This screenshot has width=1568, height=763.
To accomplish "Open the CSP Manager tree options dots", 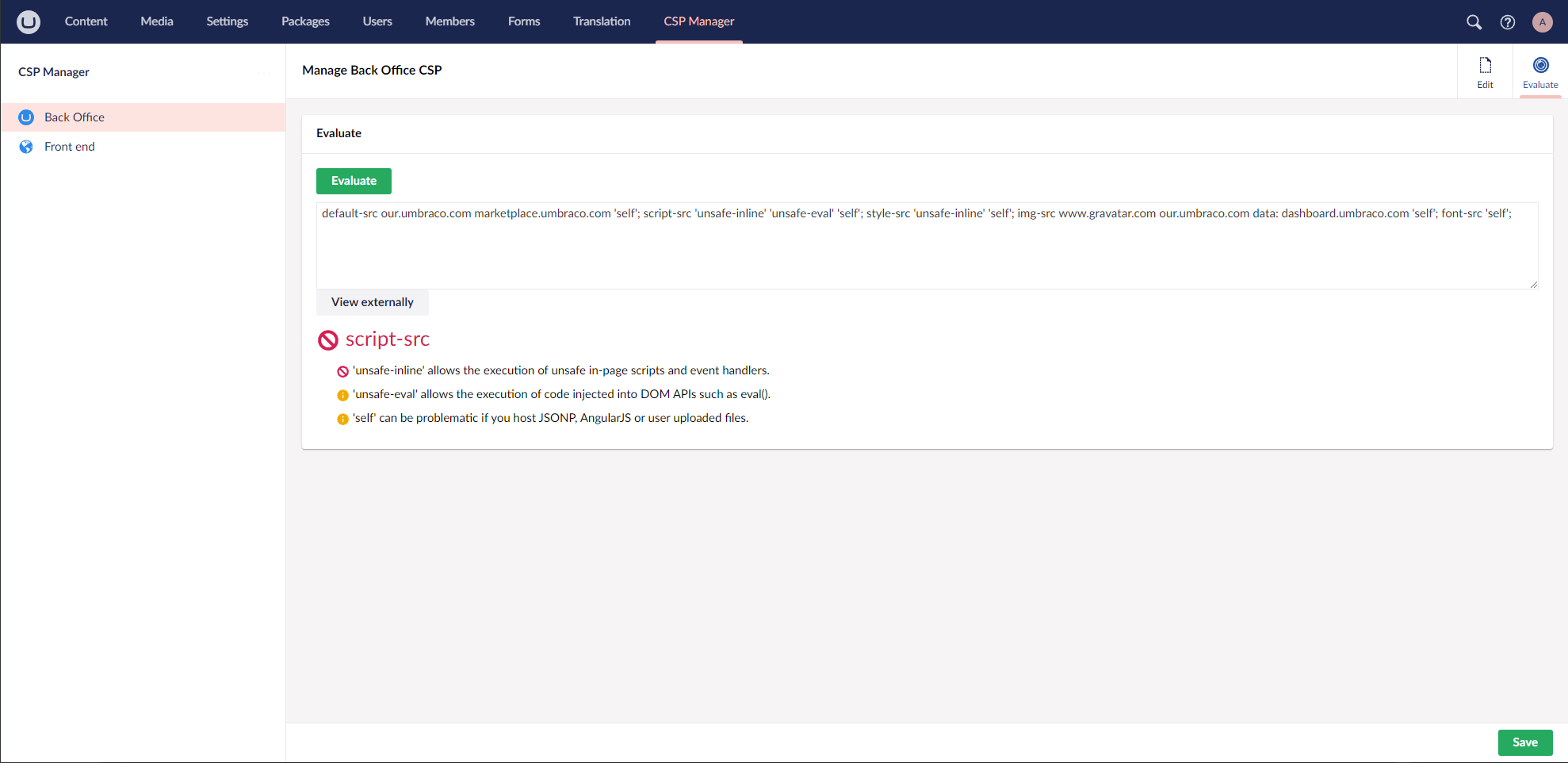I will [x=264, y=72].
